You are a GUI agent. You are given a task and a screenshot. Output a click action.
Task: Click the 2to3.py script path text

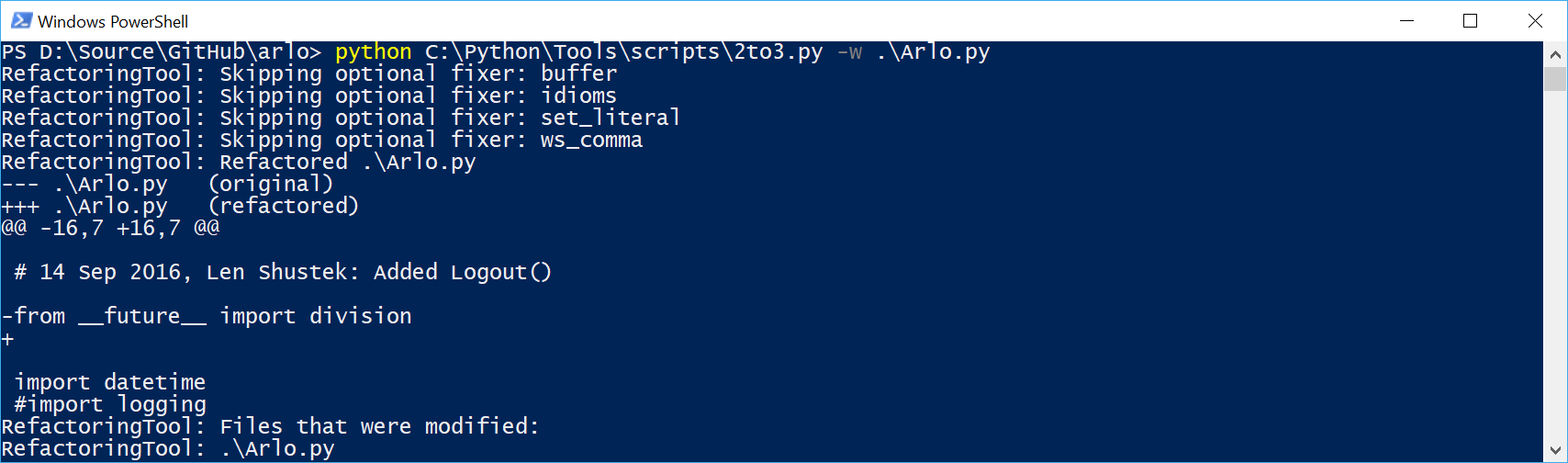[x=623, y=52]
